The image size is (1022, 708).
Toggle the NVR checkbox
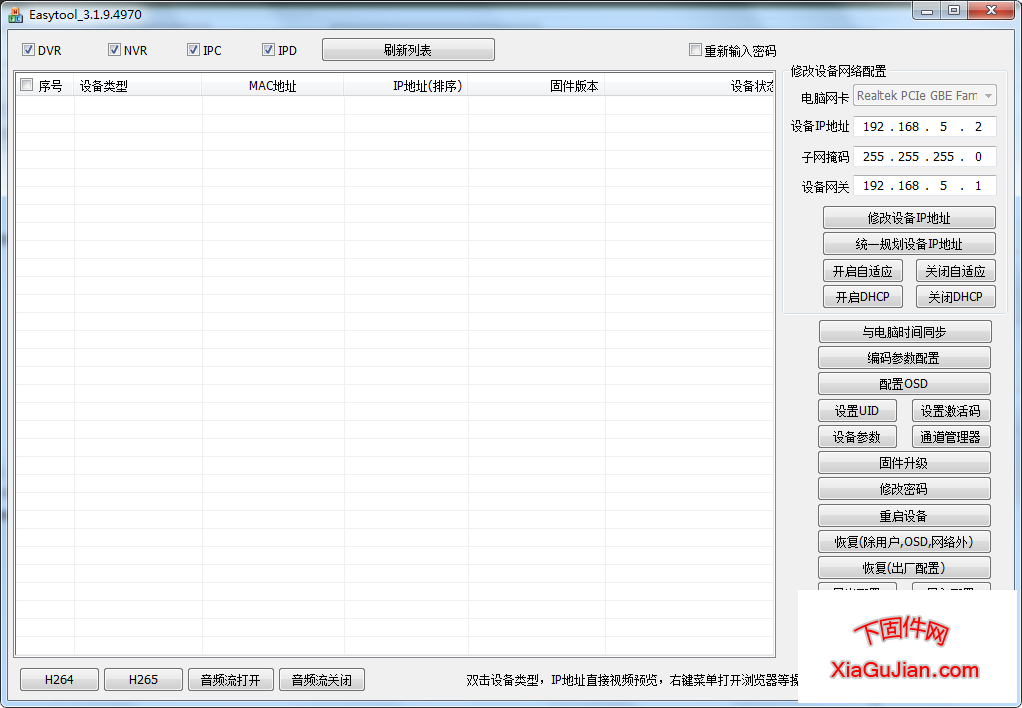click(x=114, y=50)
